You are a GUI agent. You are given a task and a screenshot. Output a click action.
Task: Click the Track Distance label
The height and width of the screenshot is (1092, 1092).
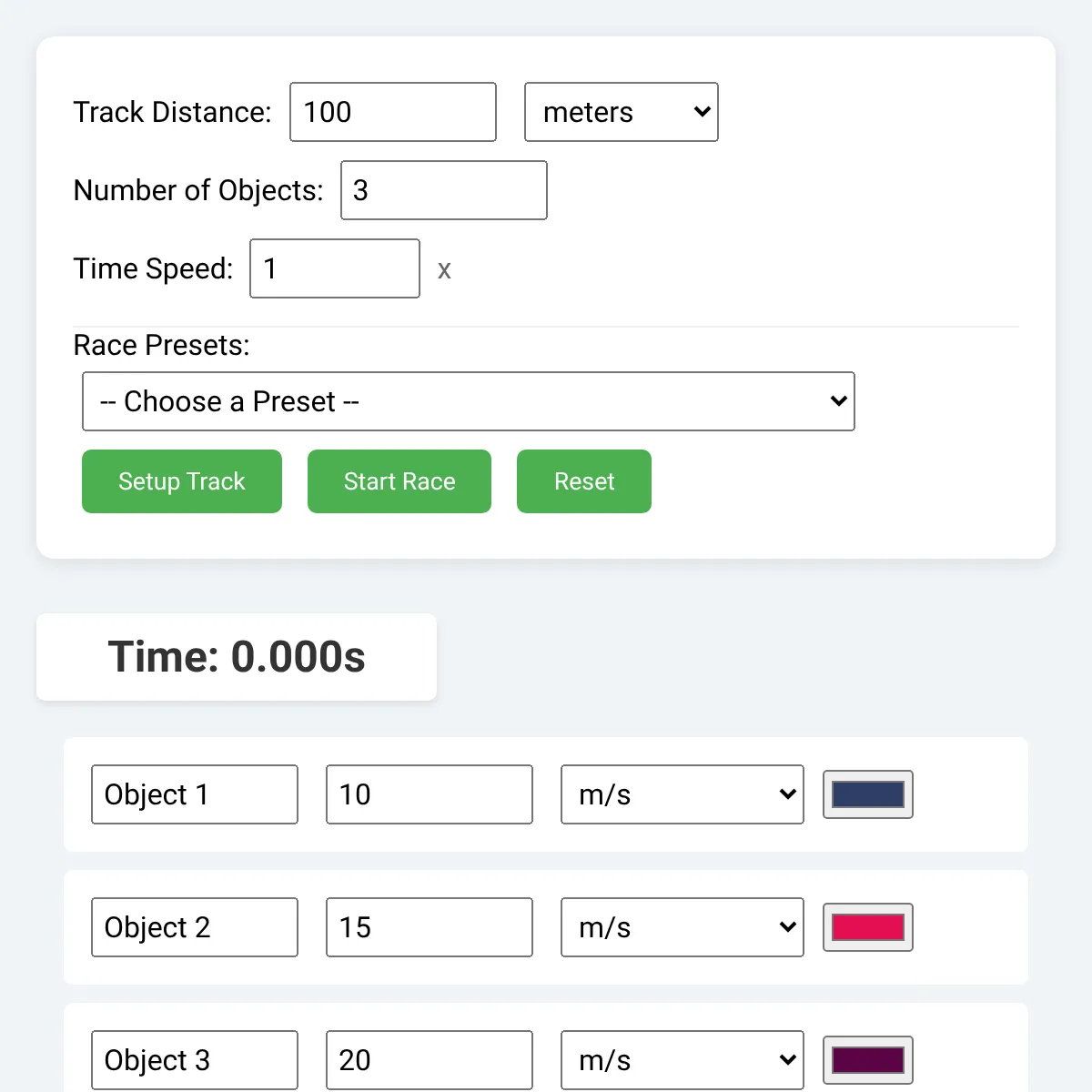[172, 112]
